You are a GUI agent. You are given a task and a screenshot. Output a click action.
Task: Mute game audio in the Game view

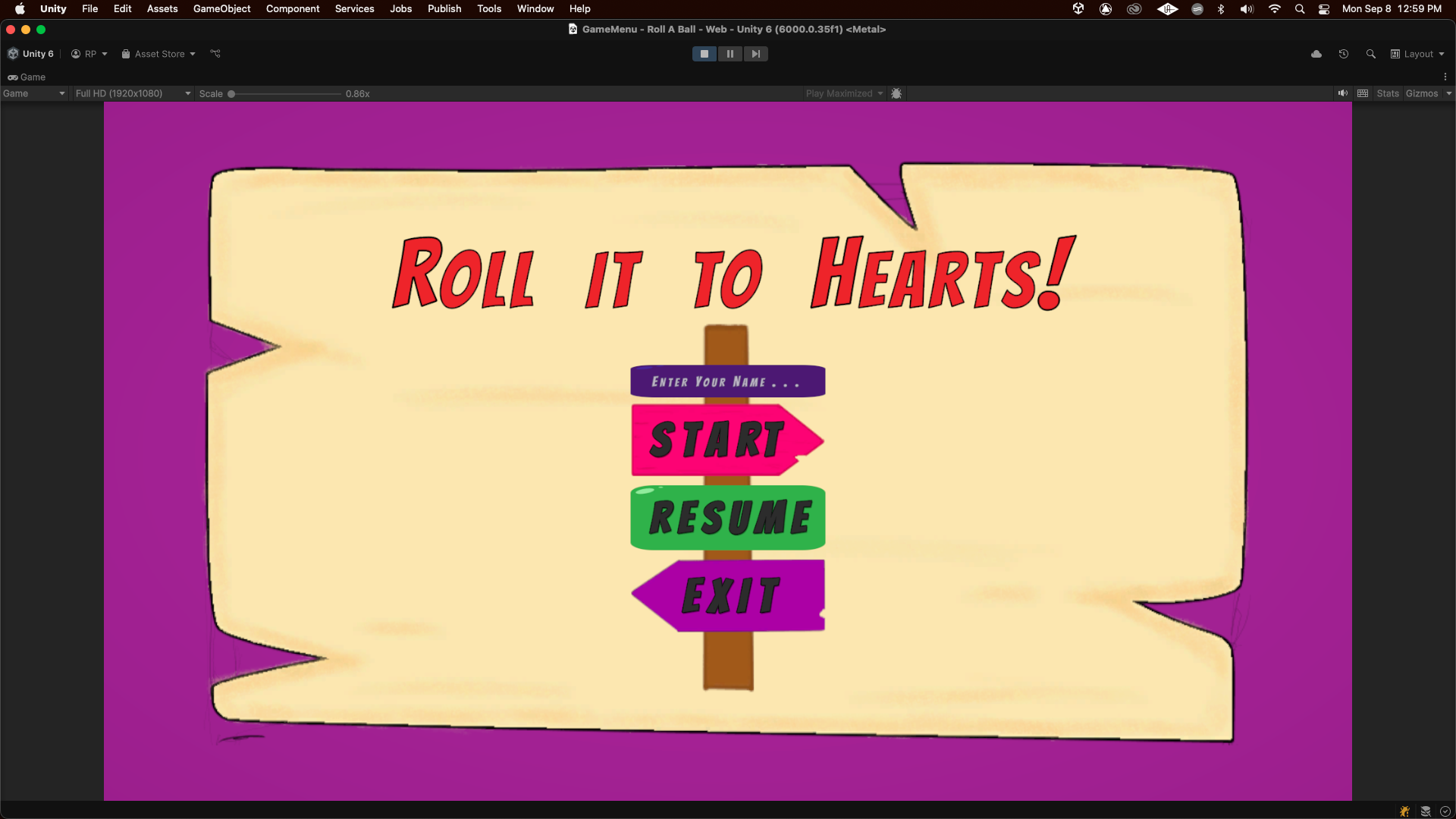[x=1343, y=93]
